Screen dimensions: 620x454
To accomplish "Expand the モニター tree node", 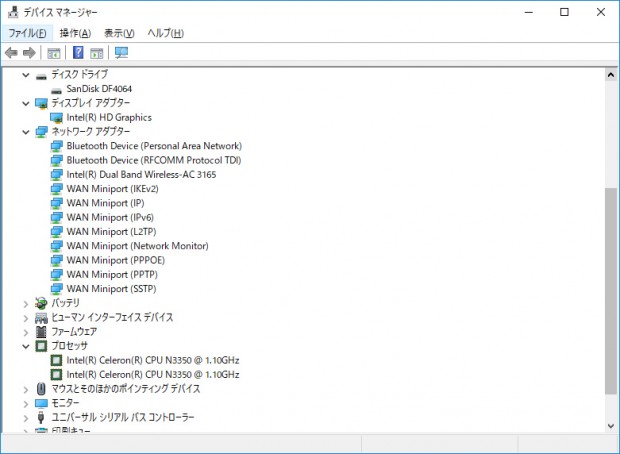I will coord(26,404).
